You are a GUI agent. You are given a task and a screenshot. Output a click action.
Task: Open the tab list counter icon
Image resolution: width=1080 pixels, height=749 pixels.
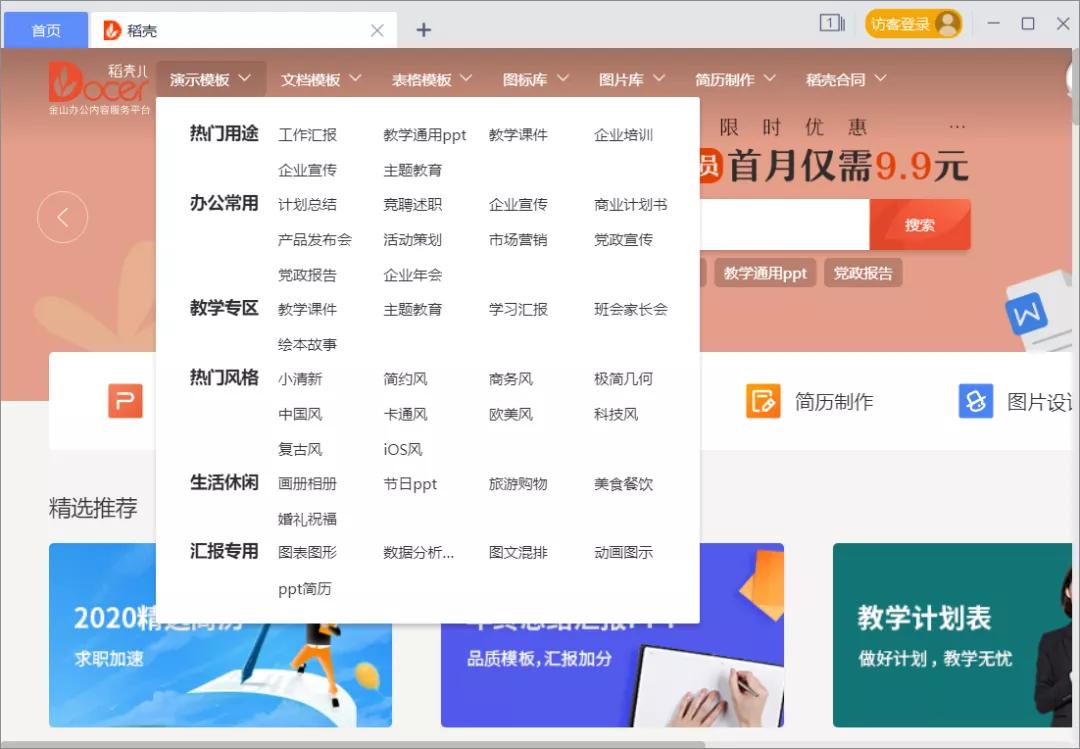click(833, 22)
